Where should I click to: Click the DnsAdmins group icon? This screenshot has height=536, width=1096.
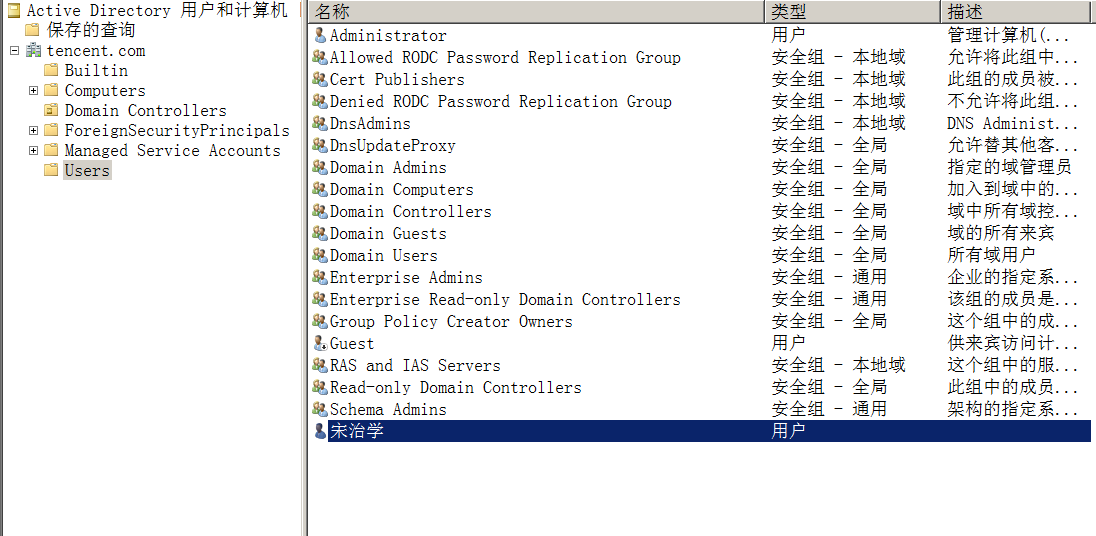point(320,124)
